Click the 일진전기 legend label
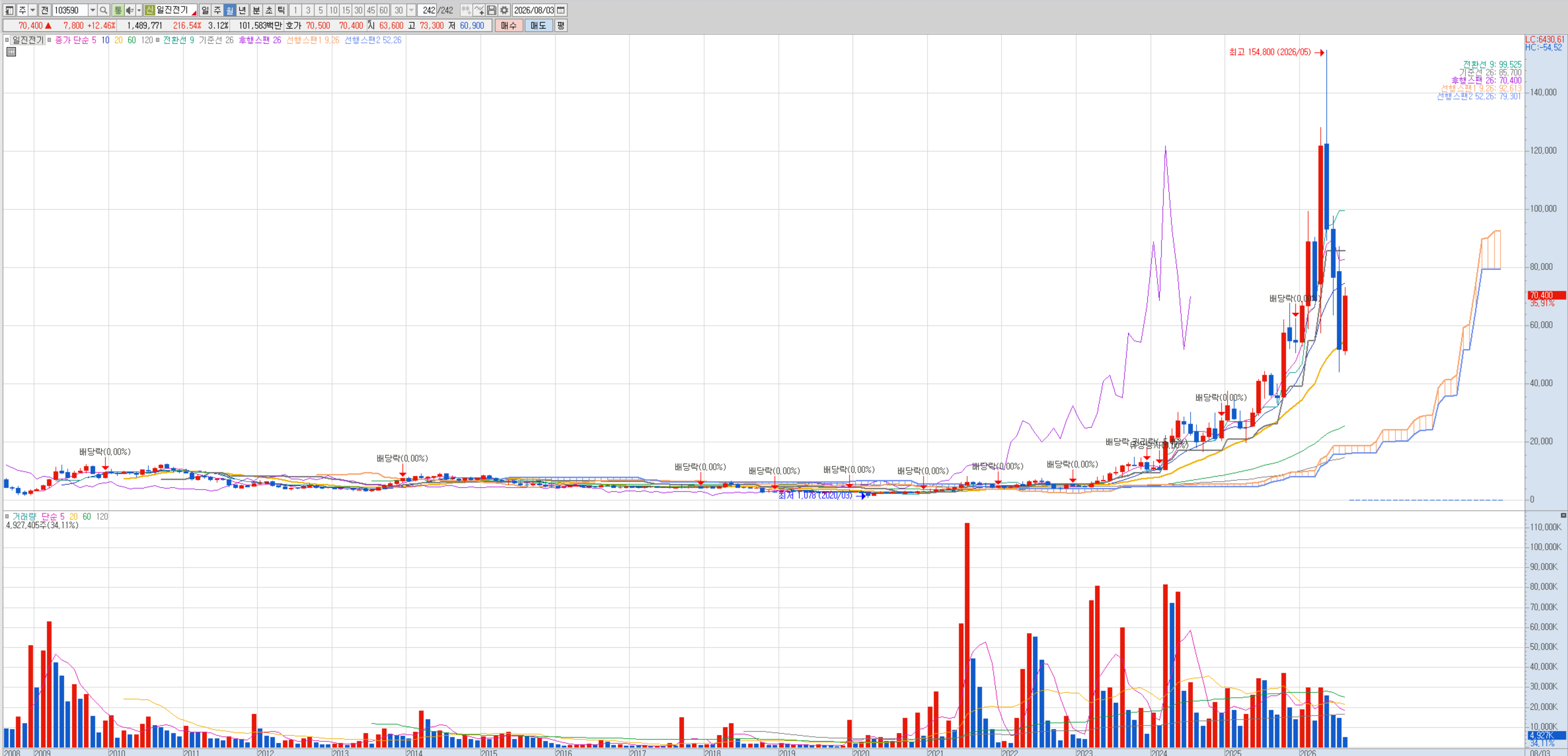The width and height of the screenshot is (1568, 756). click(x=28, y=40)
